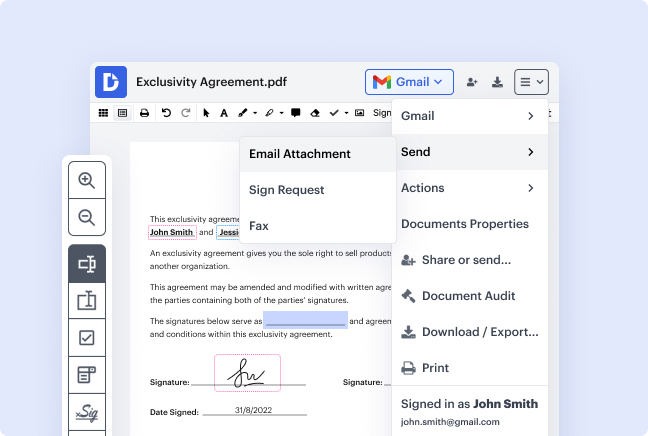Viewport: 648px width, 436px height.
Task: Toggle the thumbnail grid view button
Action: click(103, 113)
